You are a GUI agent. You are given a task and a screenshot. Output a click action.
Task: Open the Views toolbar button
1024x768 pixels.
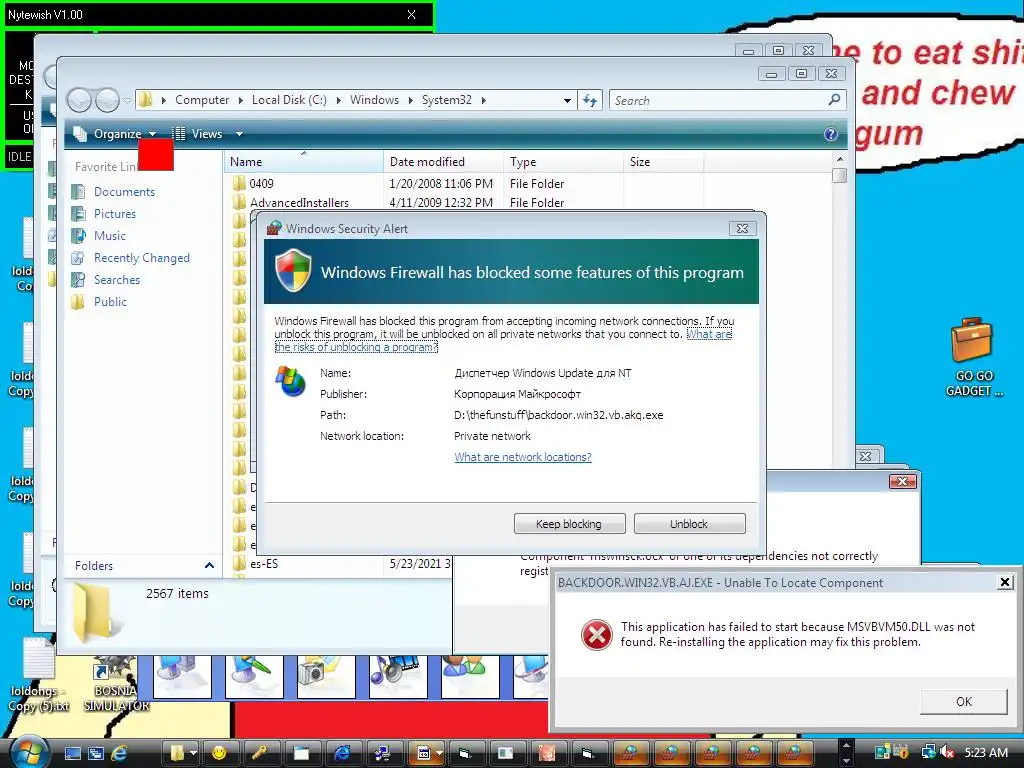tap(198, 134)
